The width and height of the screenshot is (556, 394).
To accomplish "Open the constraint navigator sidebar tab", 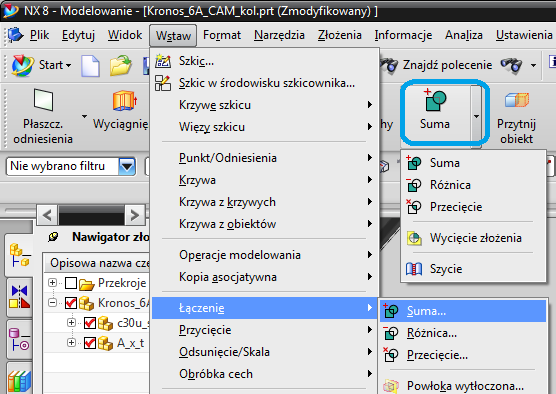I will 20,296.
